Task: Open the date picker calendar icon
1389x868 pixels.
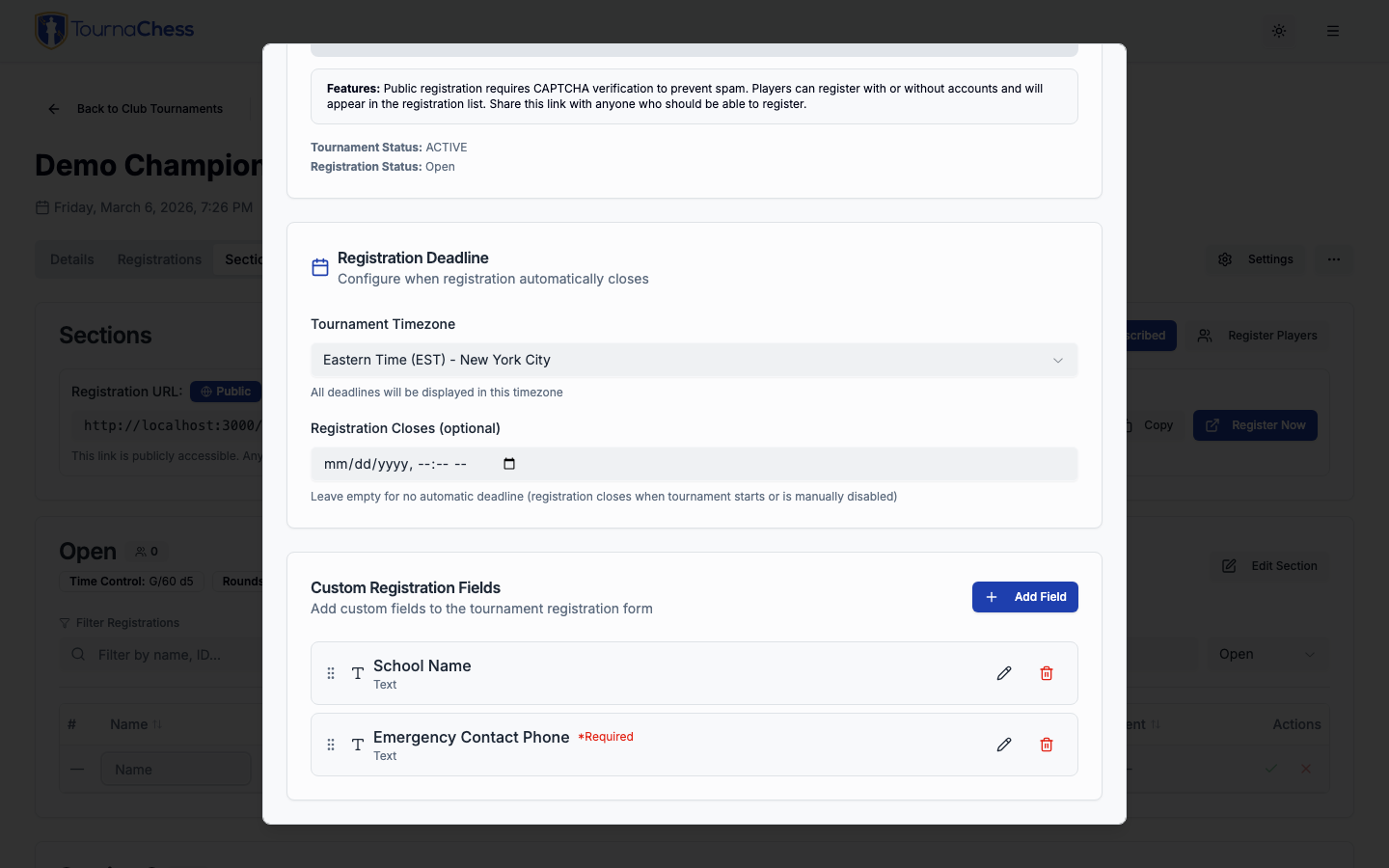Action: pyautogui.click(x=509, y=464)
